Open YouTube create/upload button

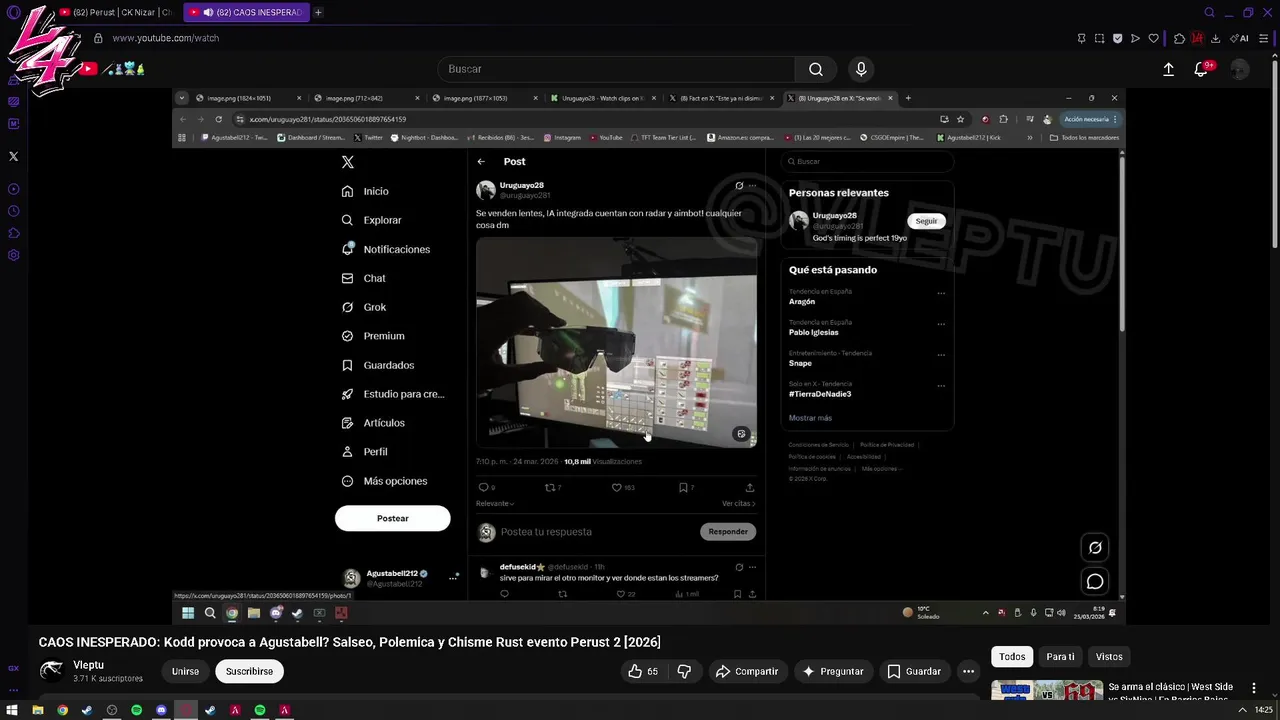[1168, 69]
